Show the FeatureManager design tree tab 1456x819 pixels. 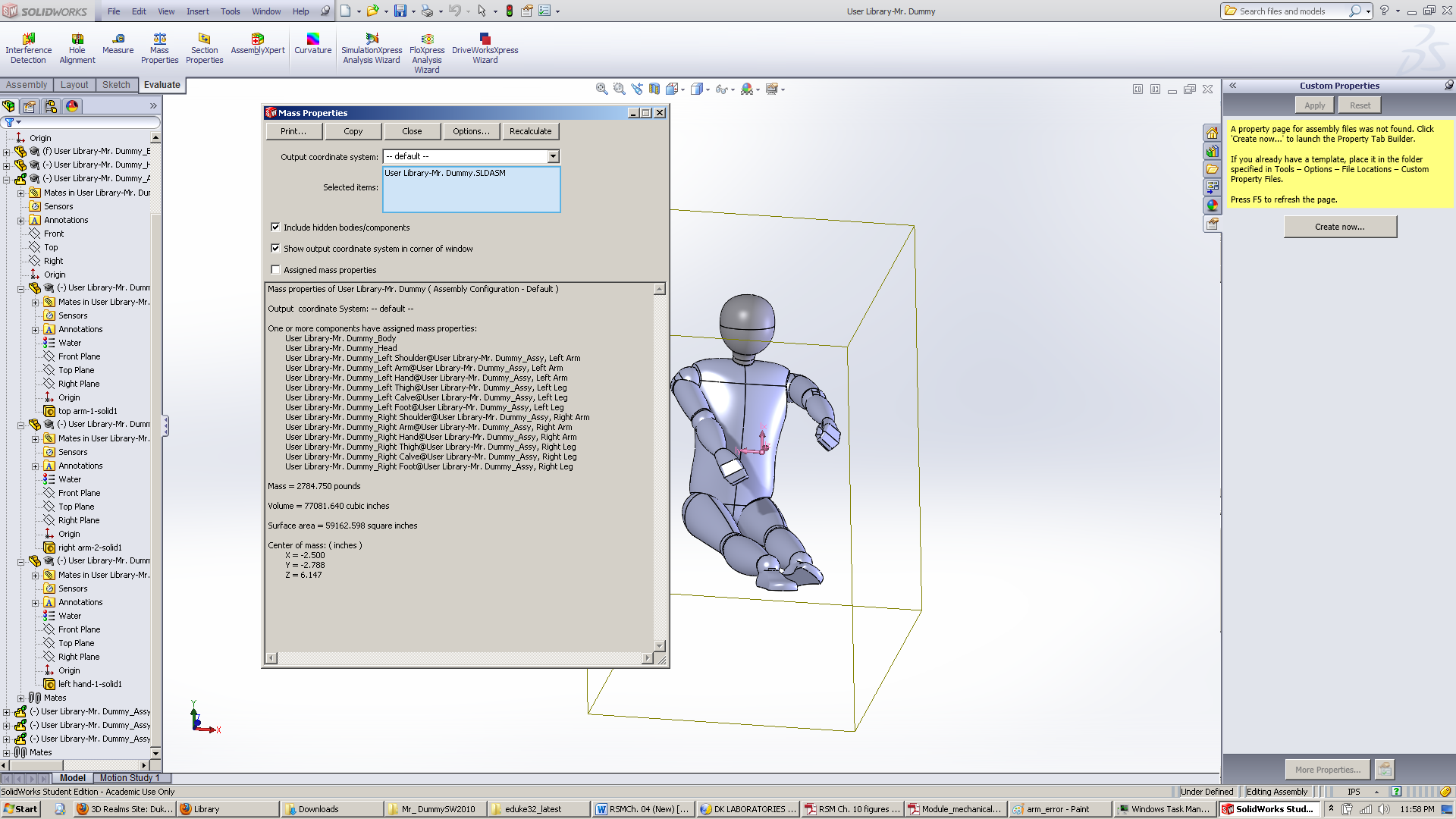click(9, 106)
